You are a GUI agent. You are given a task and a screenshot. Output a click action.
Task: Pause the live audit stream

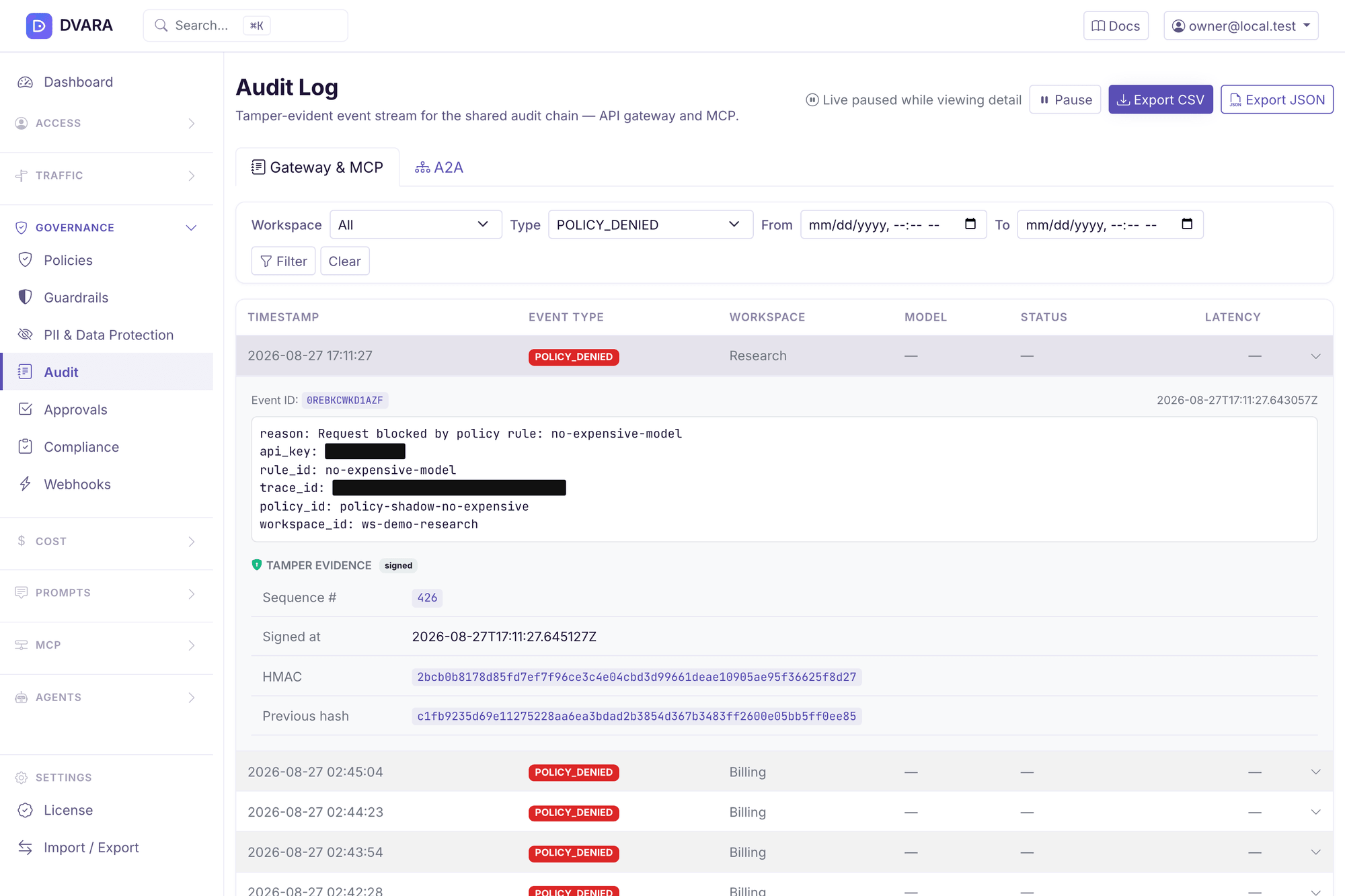(1065, 99)
